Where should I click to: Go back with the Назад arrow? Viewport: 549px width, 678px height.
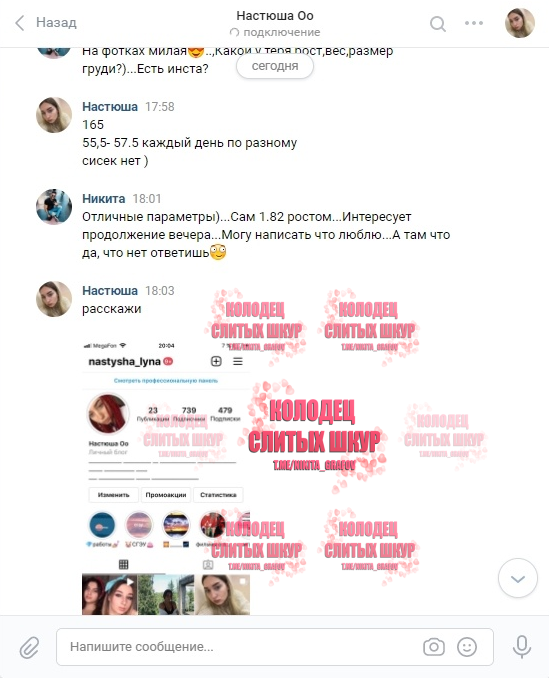pyautogui.click(x=20, y=23)
